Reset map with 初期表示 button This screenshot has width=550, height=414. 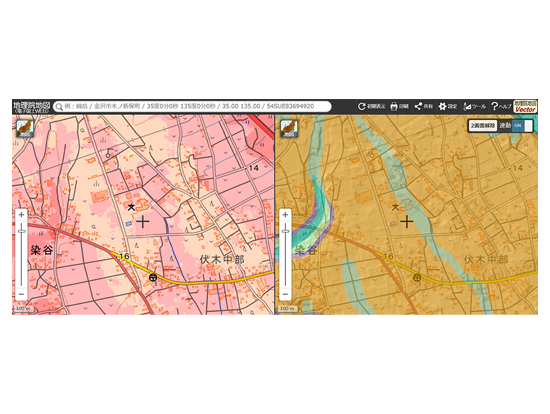click(x=371, y=106)
